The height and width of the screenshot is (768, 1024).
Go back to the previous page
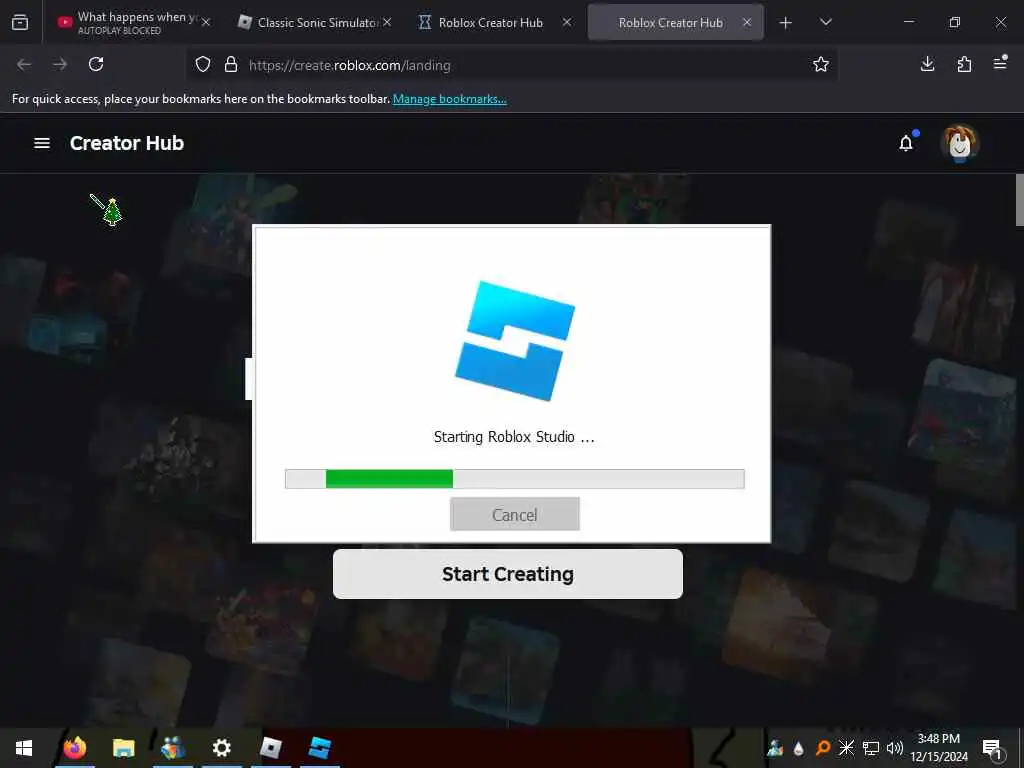click(x=24, y=64)
